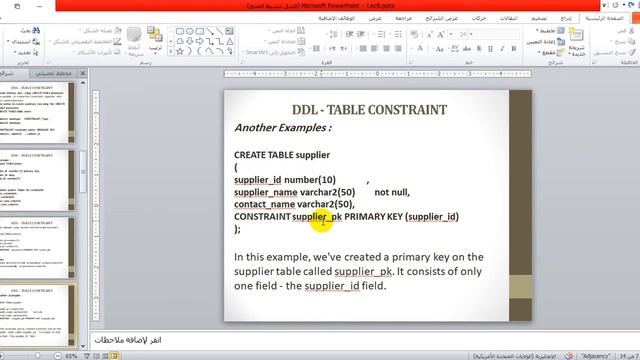Open Select (تحديد) dropdown
640x360 pixels.
26,53
